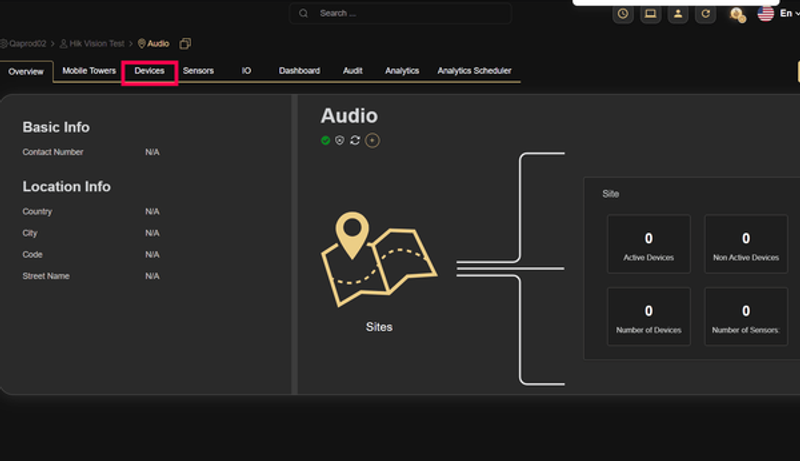Open the user profile icon
The image size is (800, 461).
(678, 14)
